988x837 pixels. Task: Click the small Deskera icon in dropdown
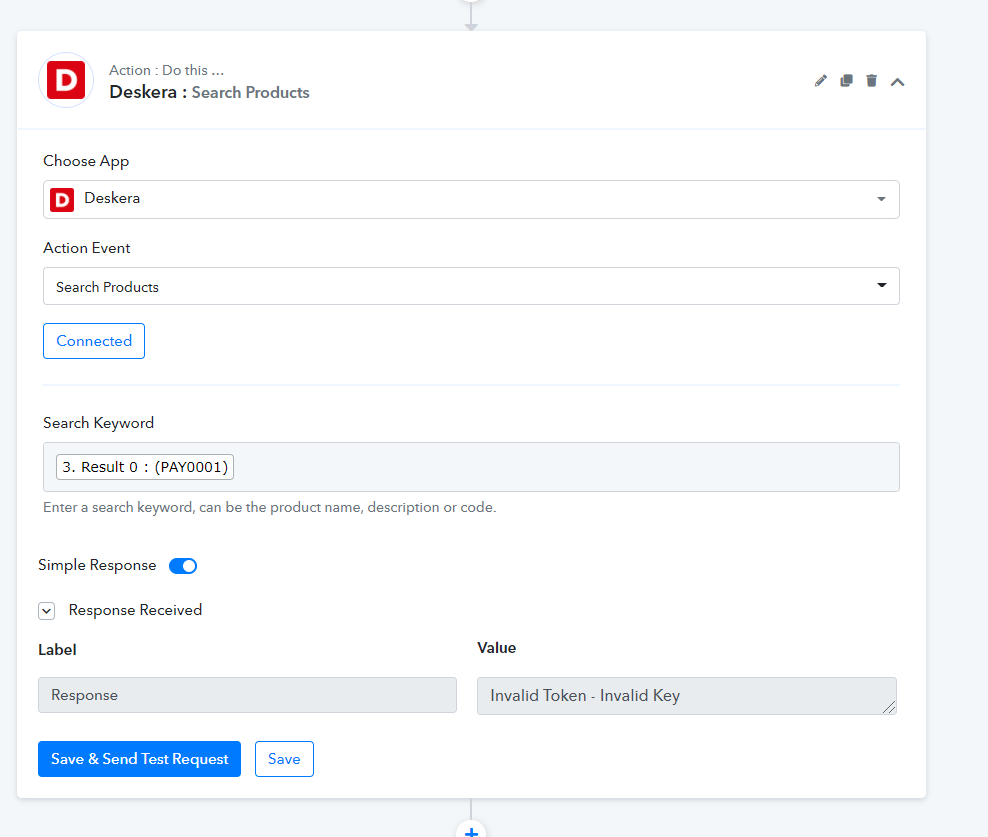pyautogui.click(x=62, y=200)
